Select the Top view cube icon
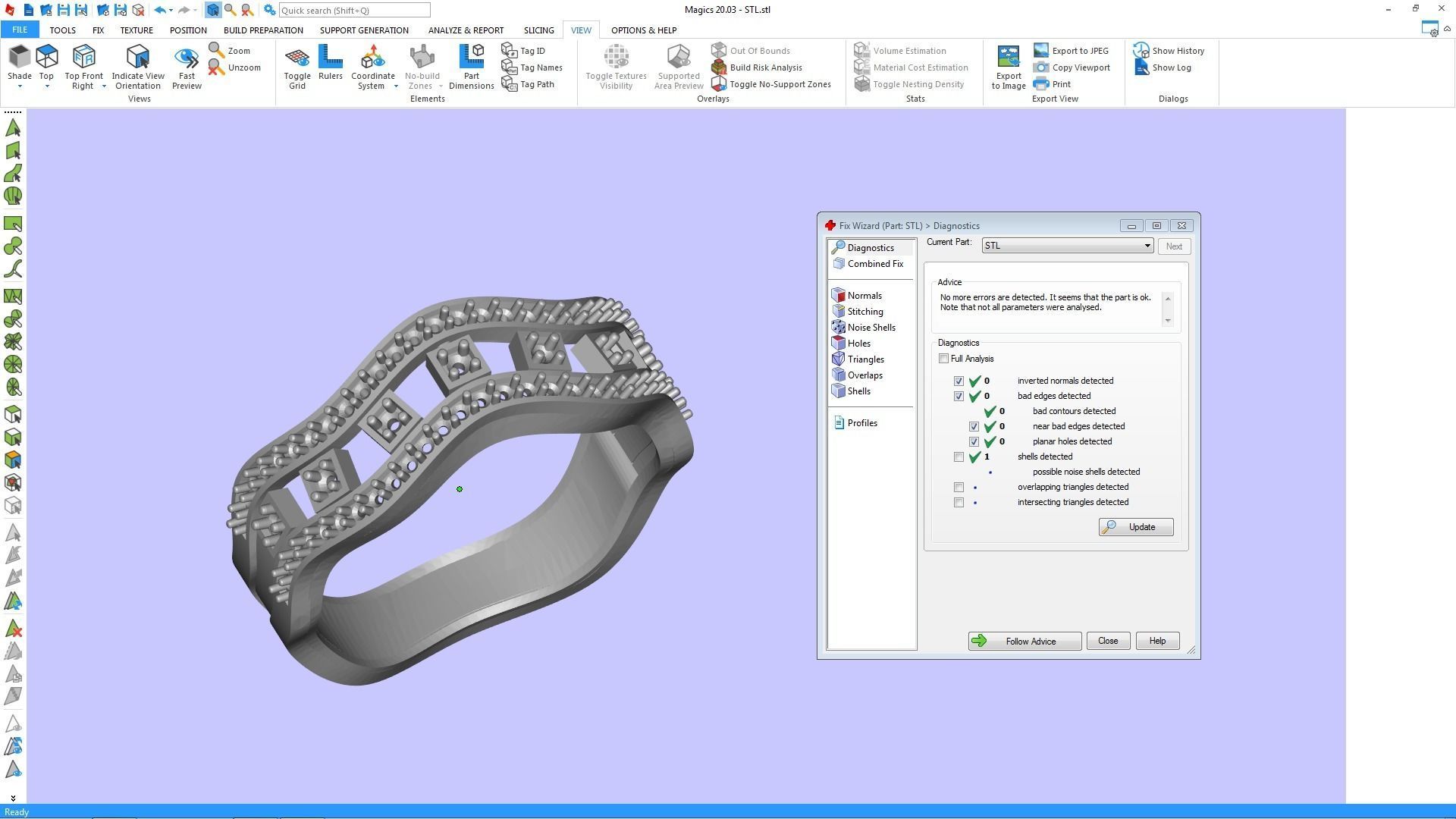This screenshot has width=1456, height=819. tap(46, 57)
